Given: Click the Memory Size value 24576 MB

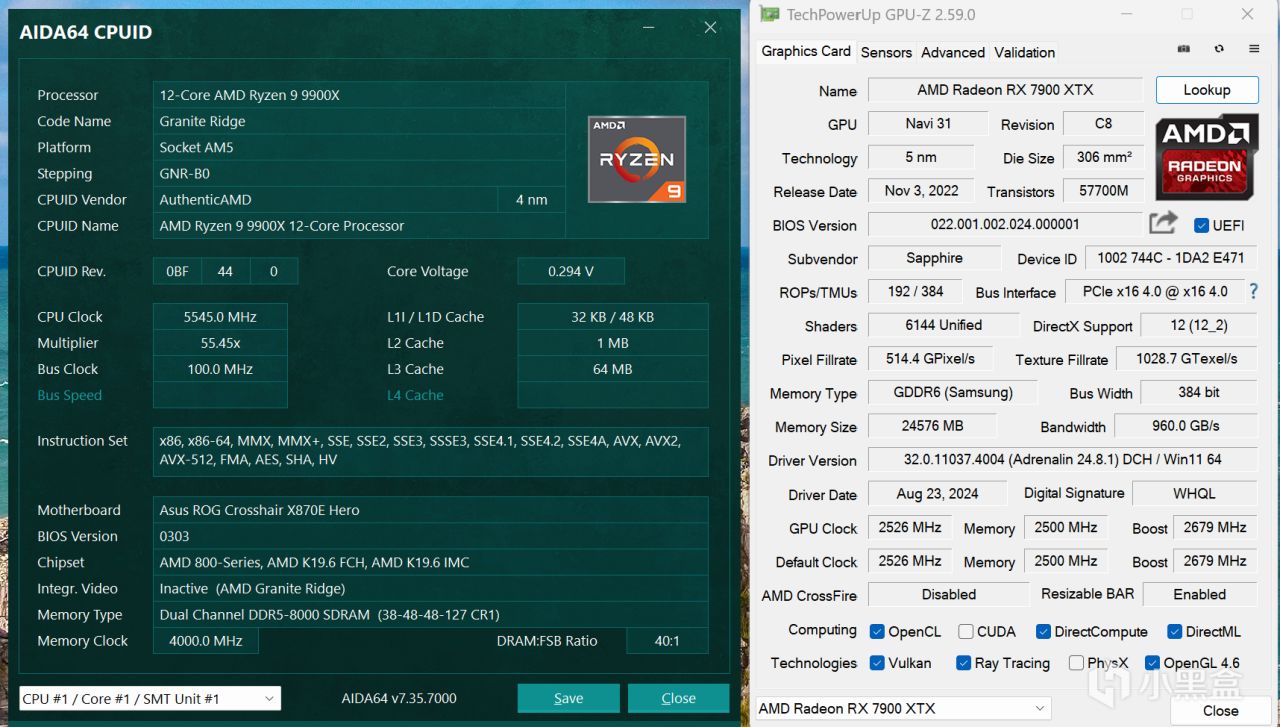Looking at the screenshot, I should point(932,426).
